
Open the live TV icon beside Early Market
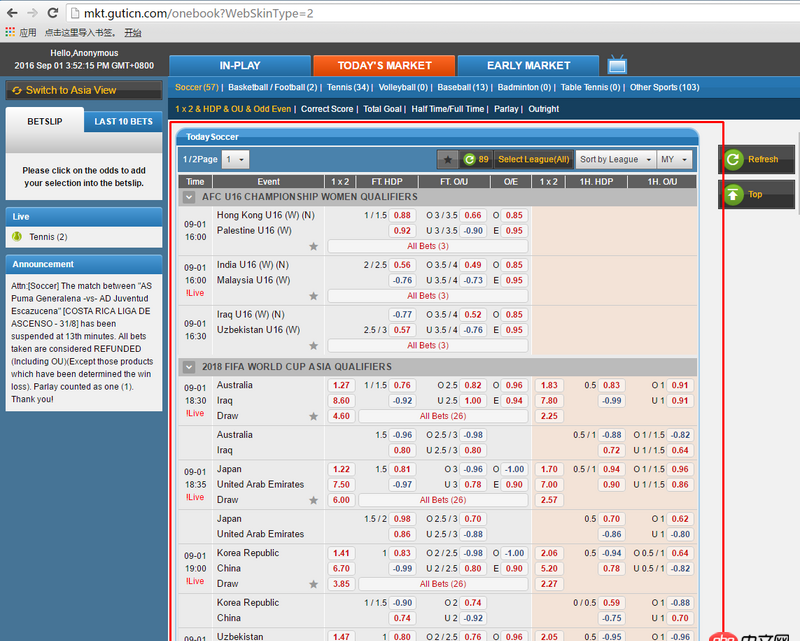coord(617,65)
